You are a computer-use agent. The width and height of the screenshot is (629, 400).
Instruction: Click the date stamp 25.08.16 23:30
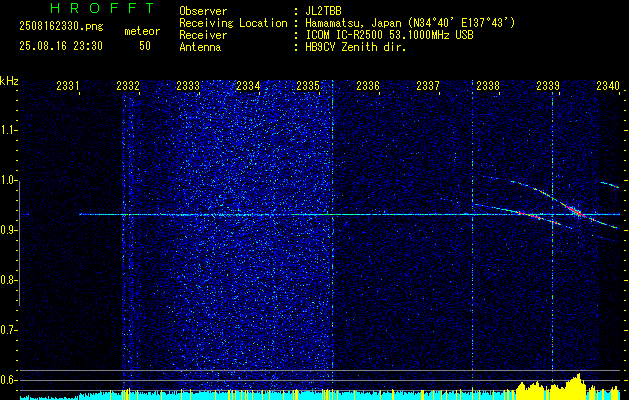click(61, 46)
